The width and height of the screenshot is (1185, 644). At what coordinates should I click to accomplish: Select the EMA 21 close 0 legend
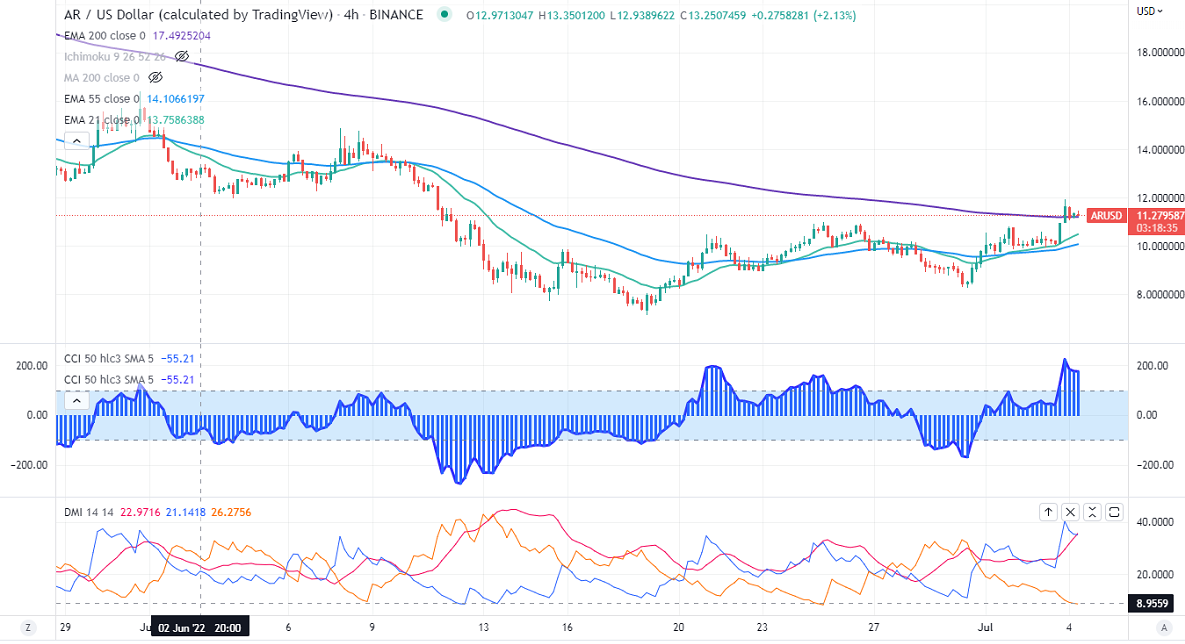pos(102,120)
